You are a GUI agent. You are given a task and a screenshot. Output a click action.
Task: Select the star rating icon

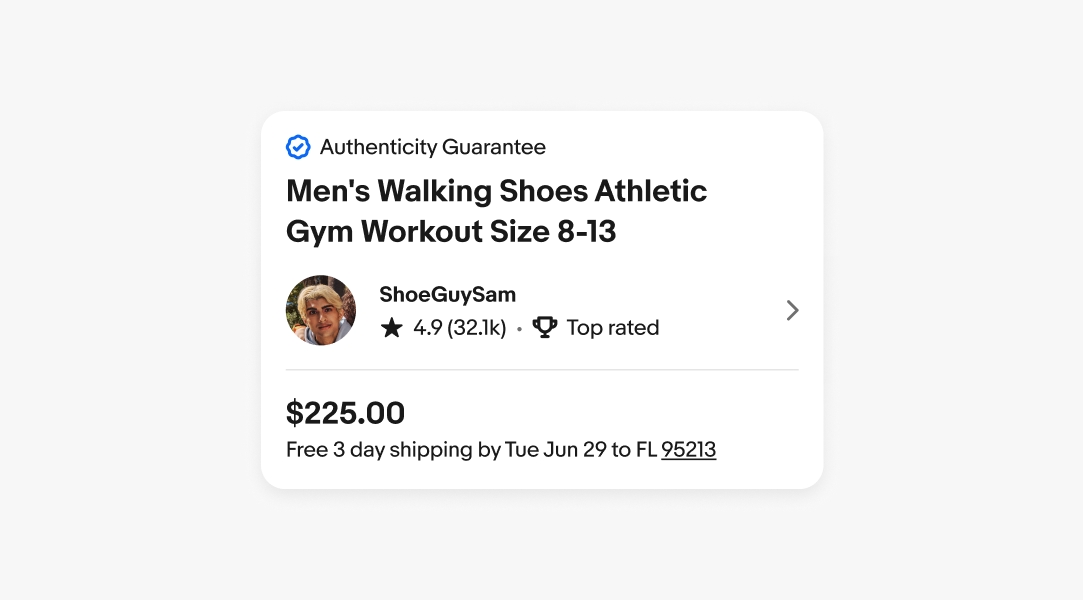(391, 327)
